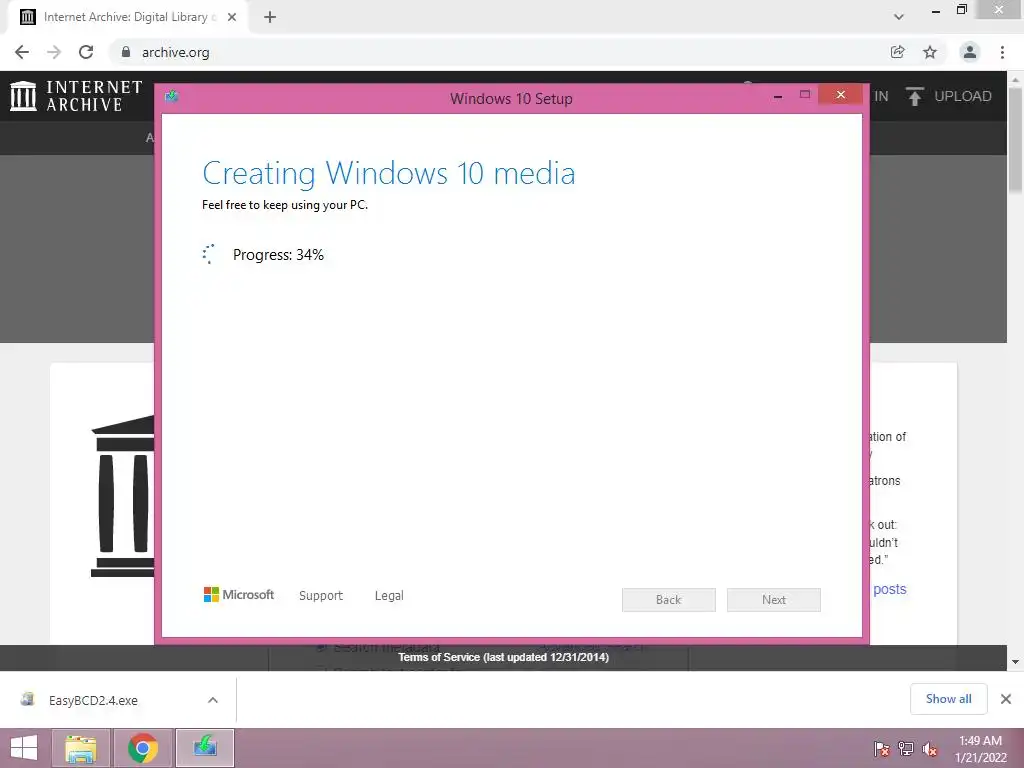The width and height of the screenshot is (1024, 768).
Task: Click the Chrome forward arrow
Action: (x=54, y=52)
